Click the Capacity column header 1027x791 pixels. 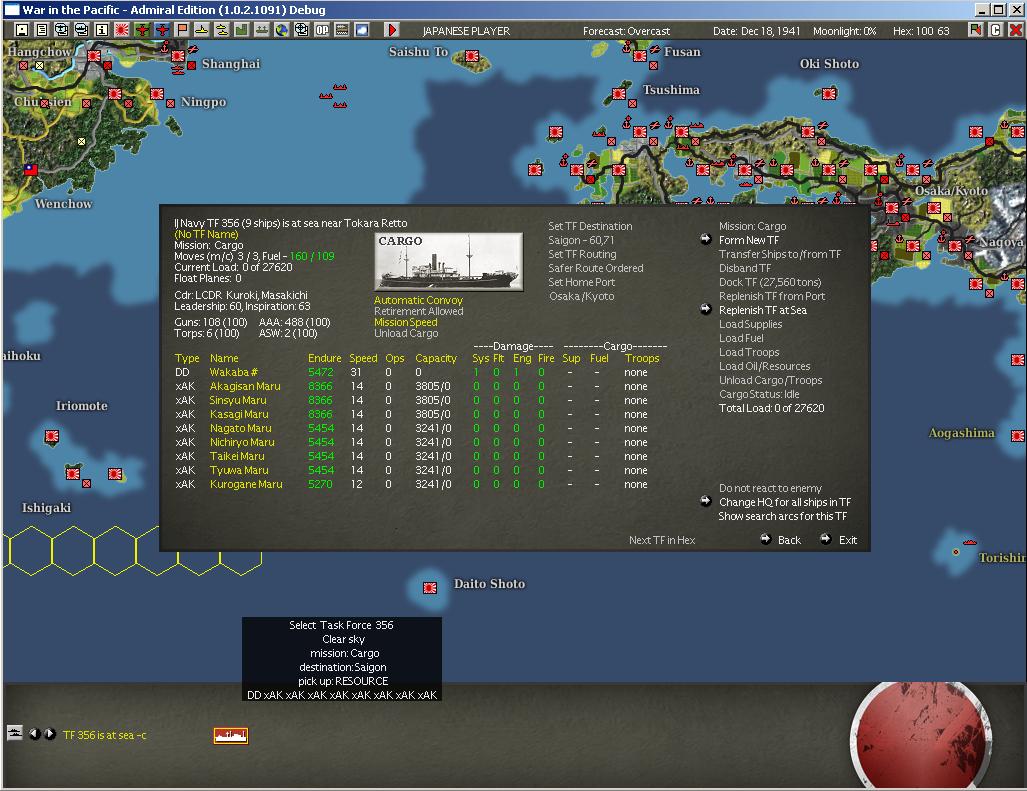(x=436, y=358)
